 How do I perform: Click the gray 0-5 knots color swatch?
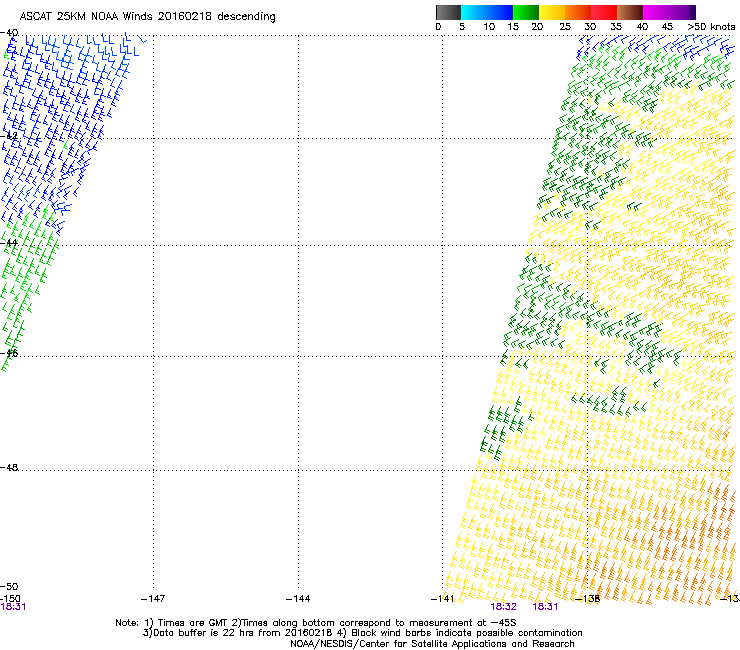448,12
